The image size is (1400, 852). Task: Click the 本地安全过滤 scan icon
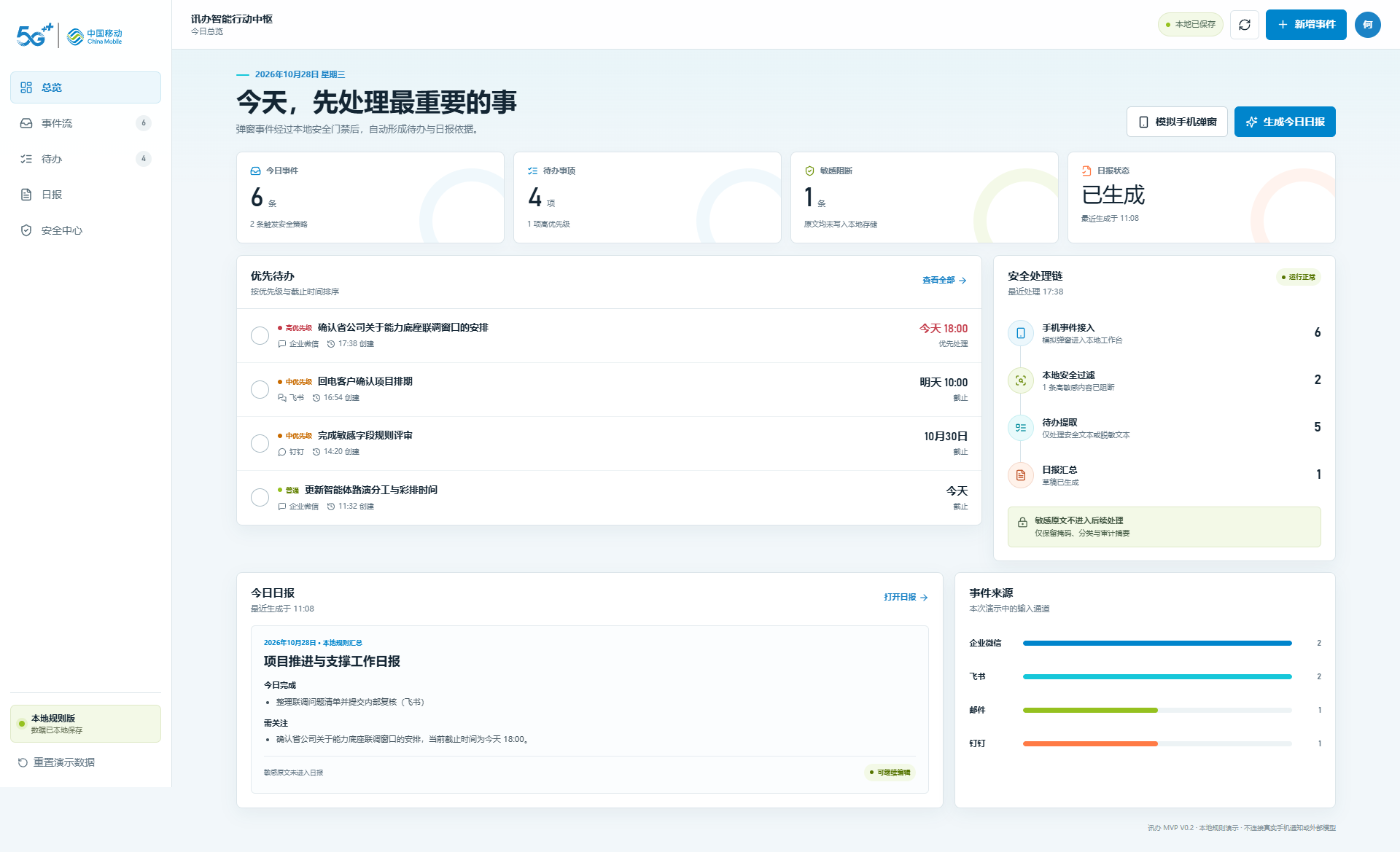1021,380
